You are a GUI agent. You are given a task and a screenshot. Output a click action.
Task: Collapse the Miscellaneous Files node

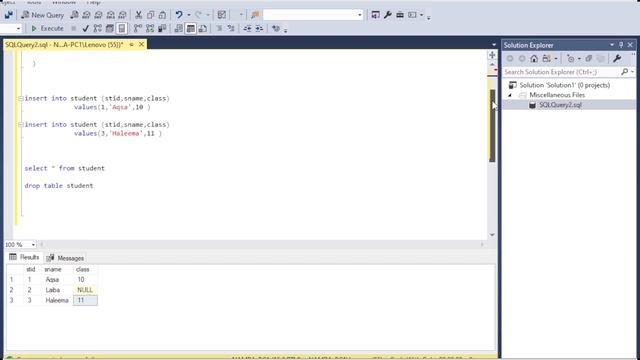[510, 95]
